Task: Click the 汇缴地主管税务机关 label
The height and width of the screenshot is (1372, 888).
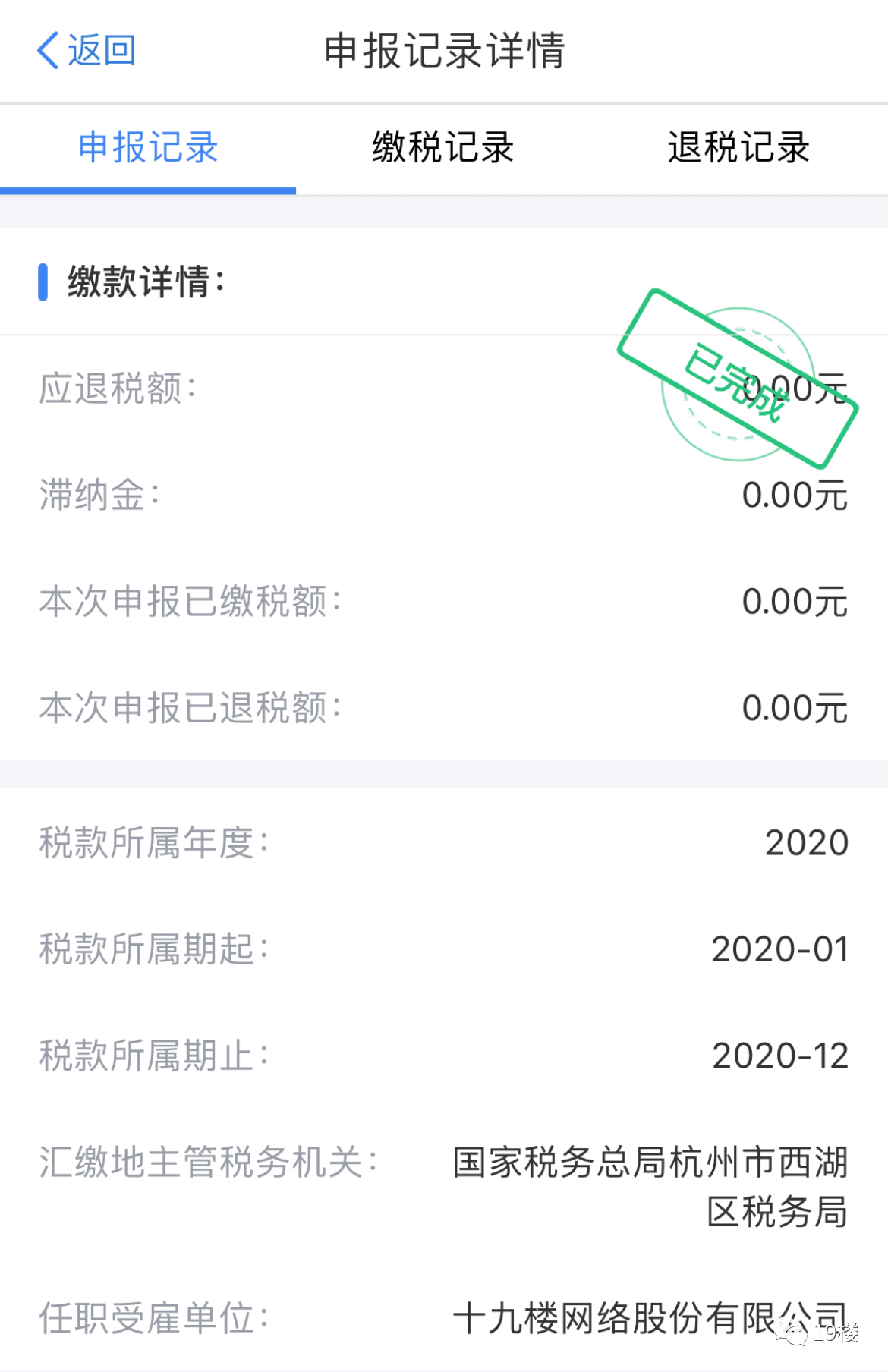Action: [x=209, y=1162]
